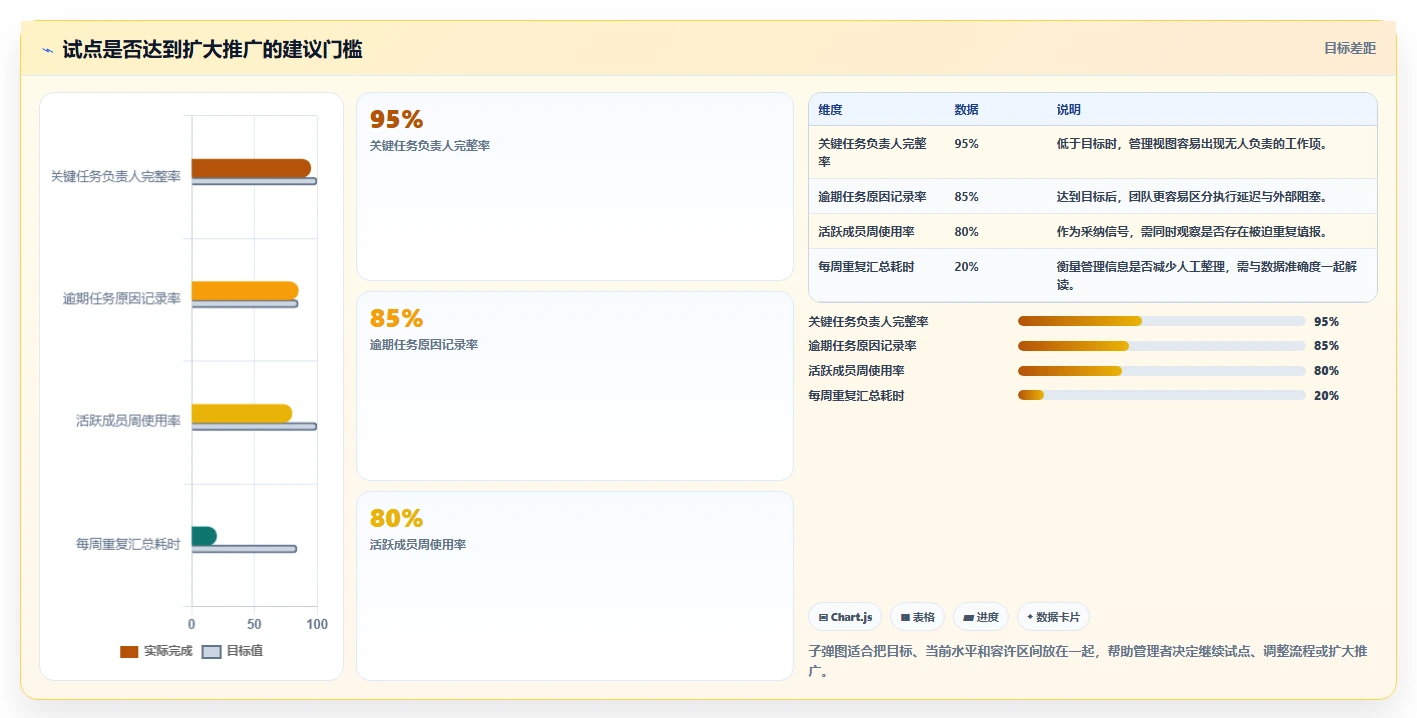Click the 说明 column header
The height and width of the screenshot is (718, 1417).
[x=1068, y=110]
